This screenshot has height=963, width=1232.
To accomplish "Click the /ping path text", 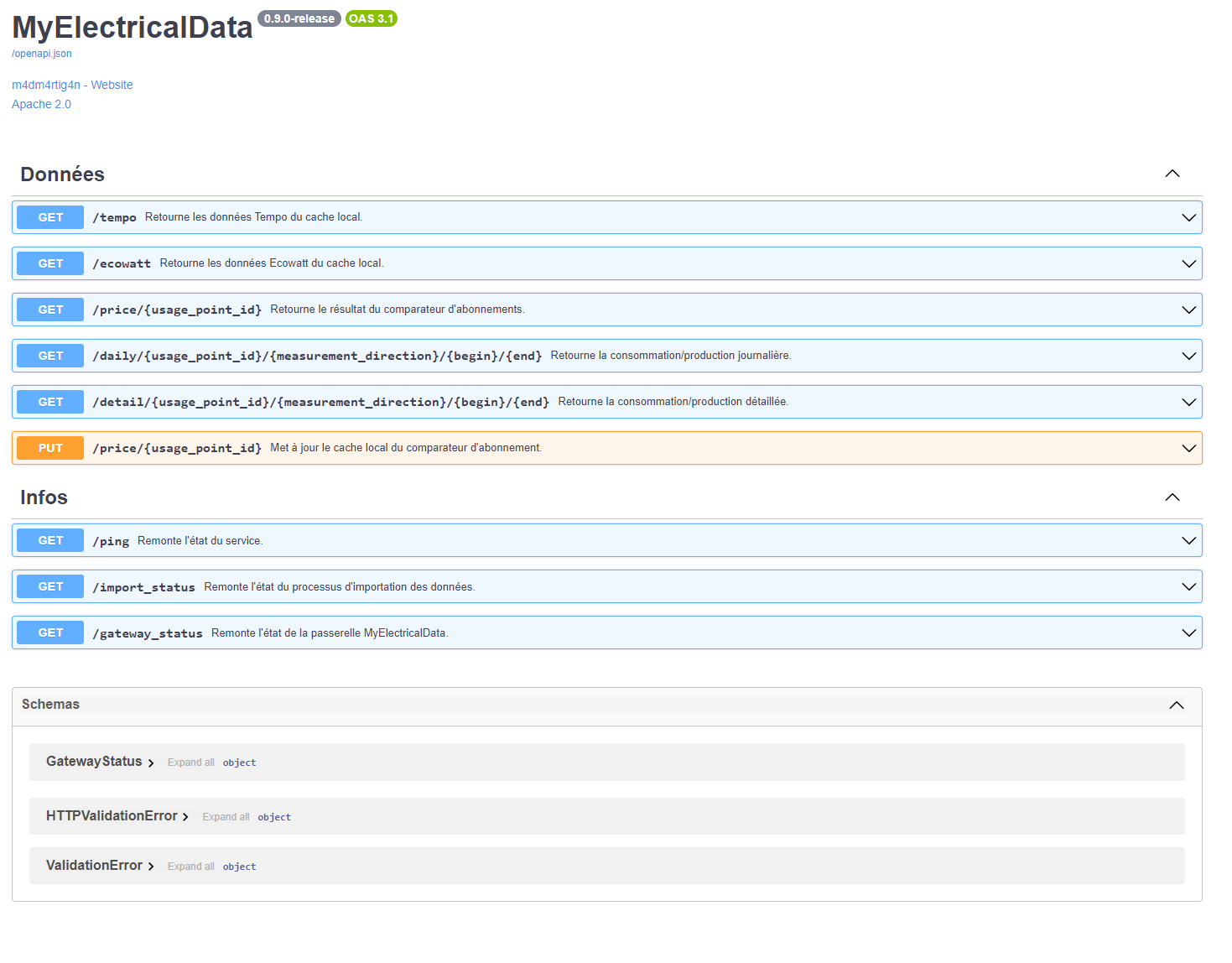I will pos(111,541).
